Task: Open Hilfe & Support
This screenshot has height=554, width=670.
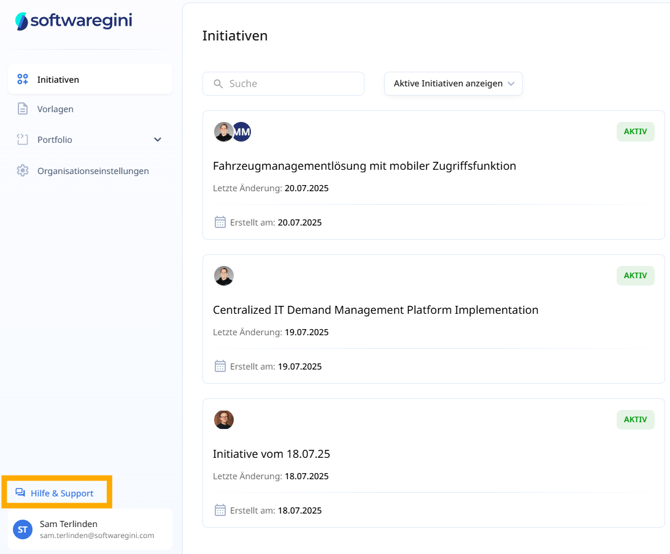Action: click(61, 493)
